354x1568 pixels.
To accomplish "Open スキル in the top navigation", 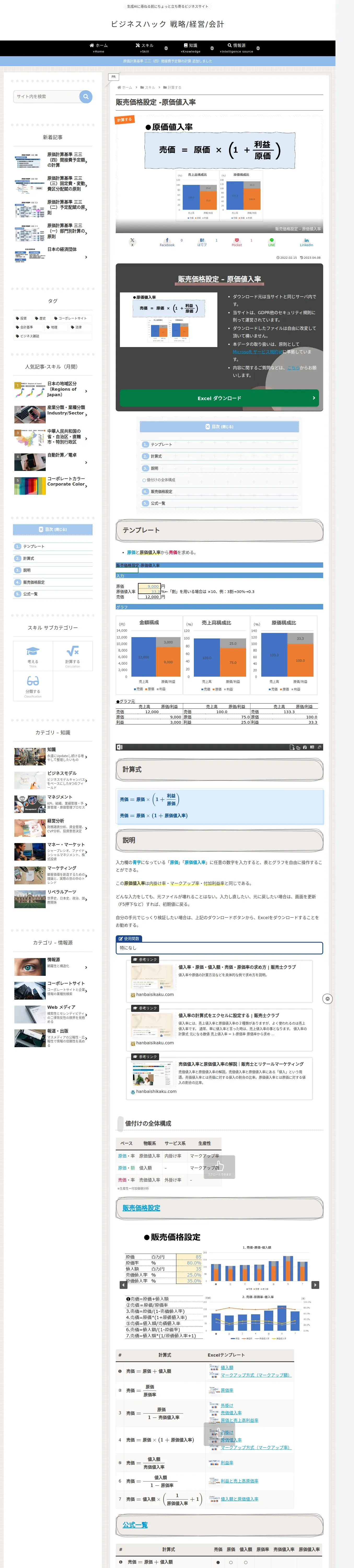I will point(145,48).
